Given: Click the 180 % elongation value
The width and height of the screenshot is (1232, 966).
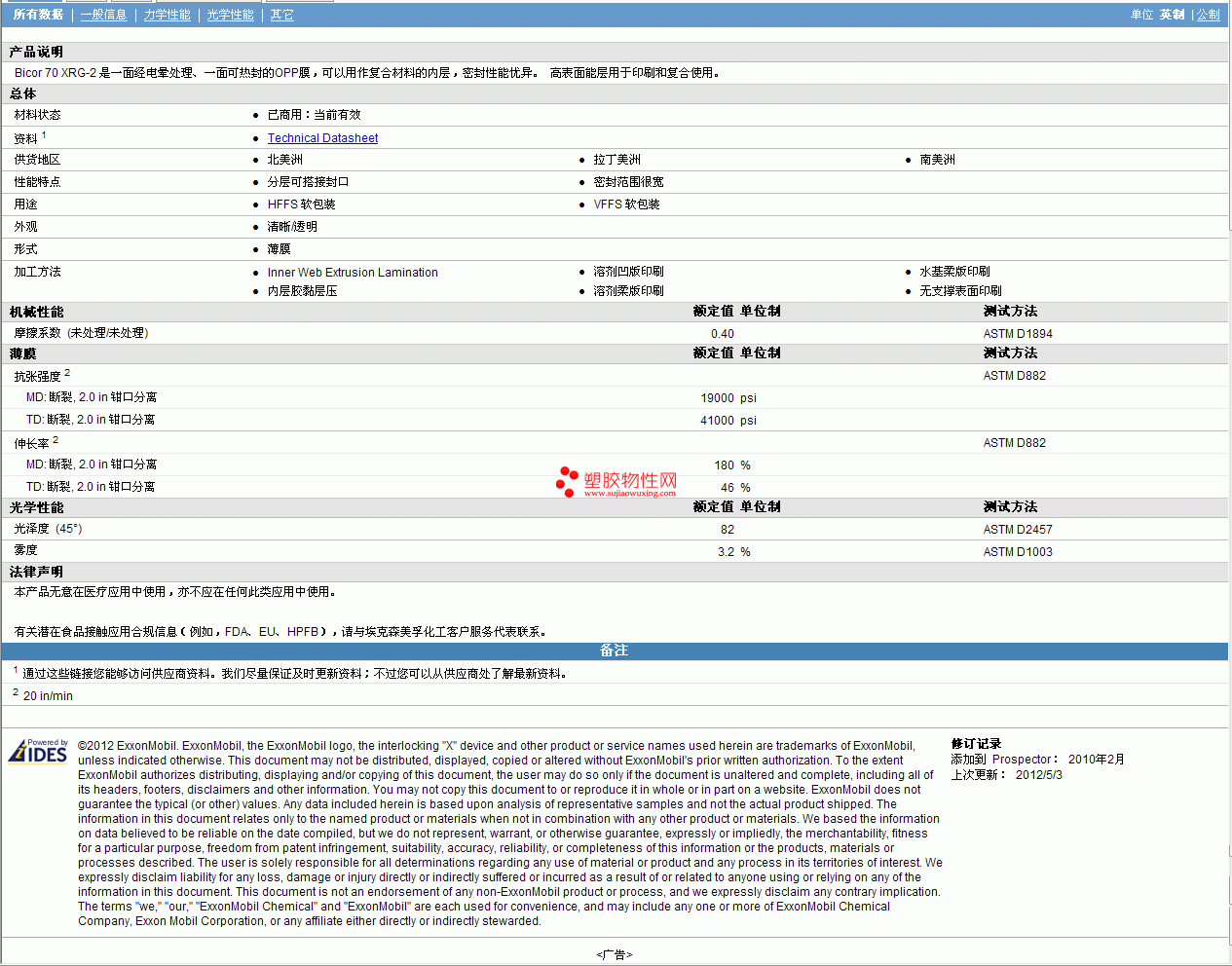Looking at the screenshot, I should (732, 465).
